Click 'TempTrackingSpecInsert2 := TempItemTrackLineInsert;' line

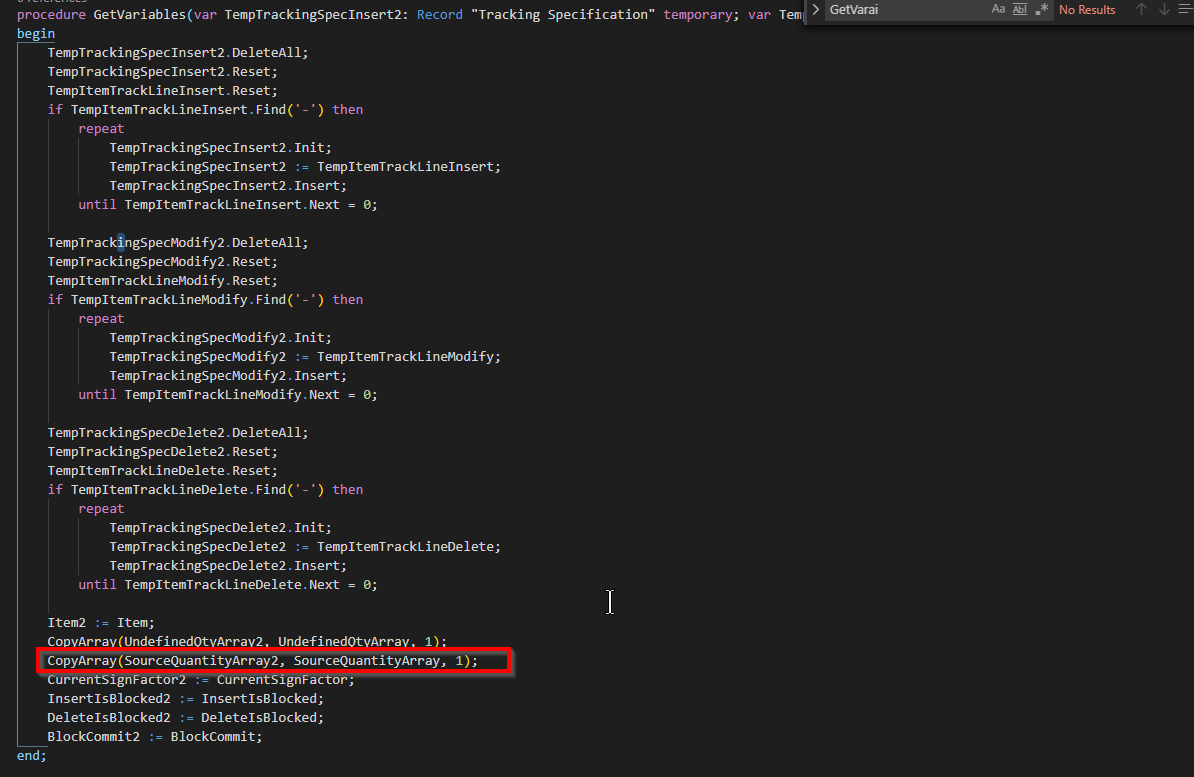pyautogui.click(x=305, y=167)
